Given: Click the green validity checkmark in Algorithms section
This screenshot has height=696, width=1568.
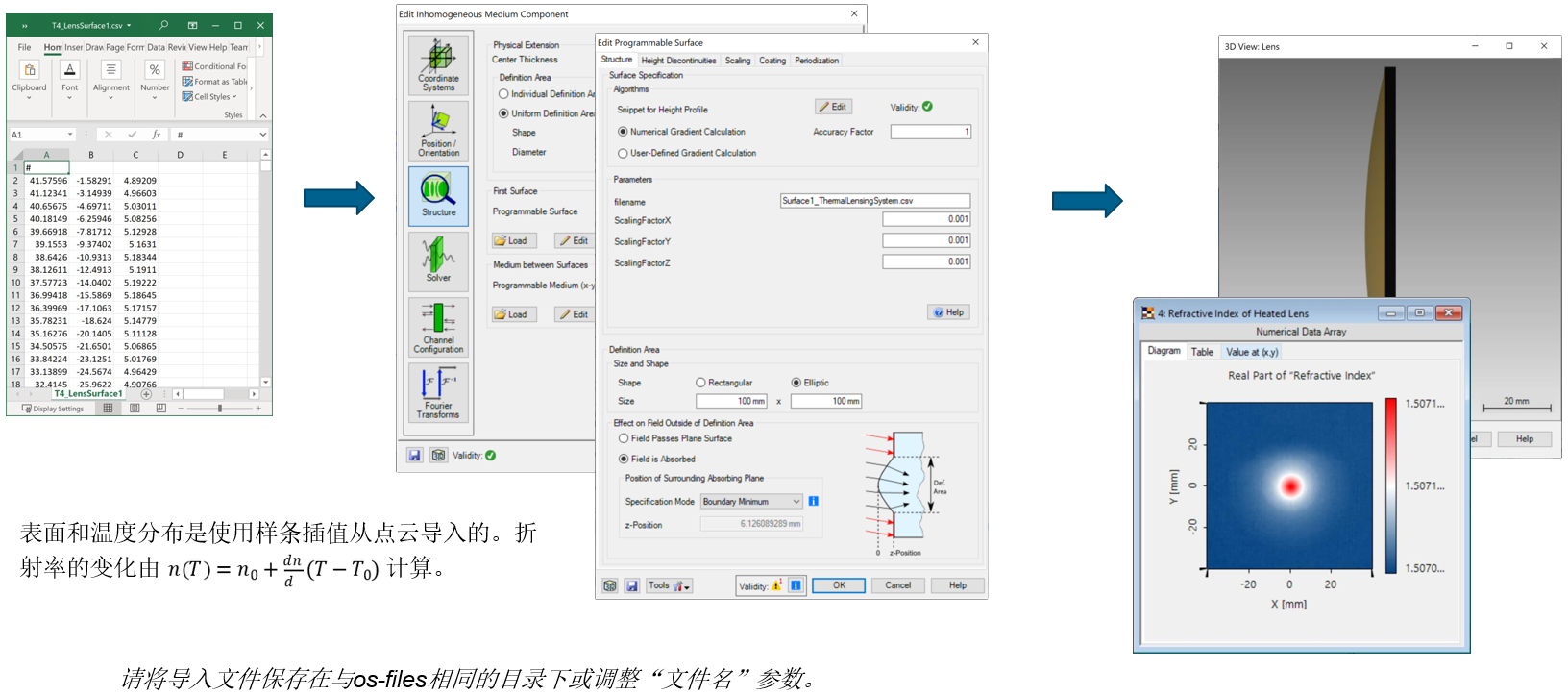Looking at the screenshot, I should coord(927,107).
